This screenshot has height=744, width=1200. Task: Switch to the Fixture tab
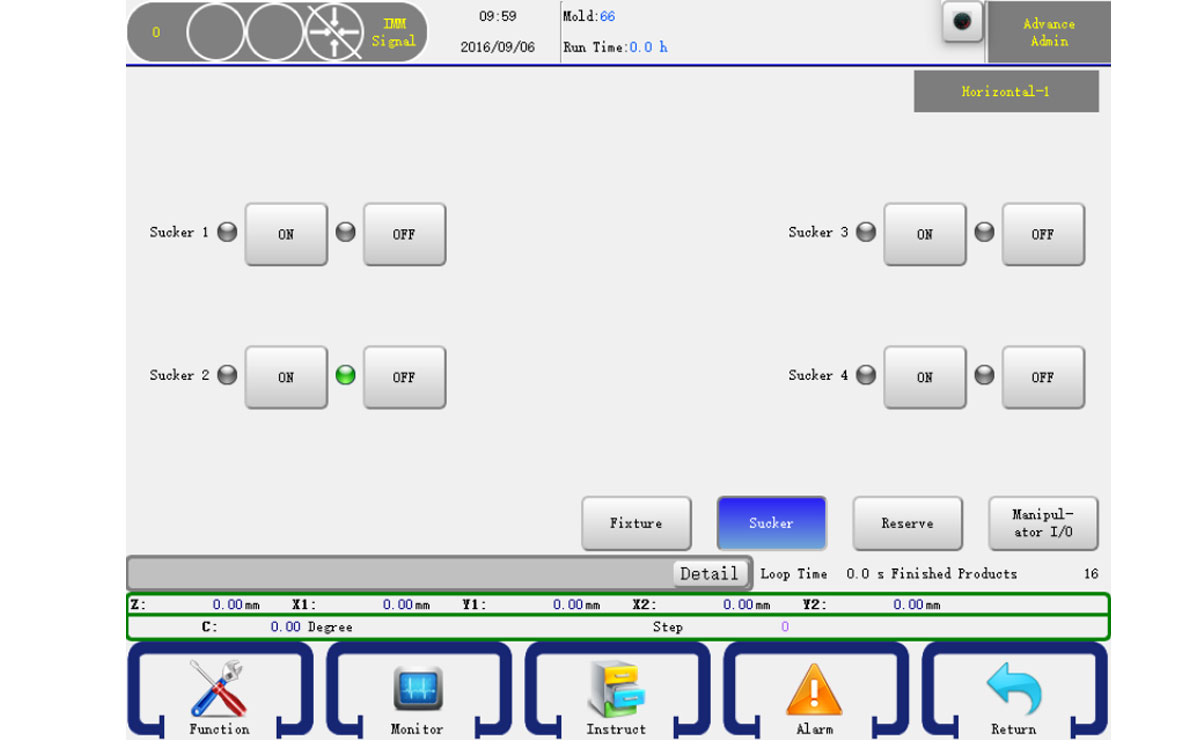click(x=636, y=523)
